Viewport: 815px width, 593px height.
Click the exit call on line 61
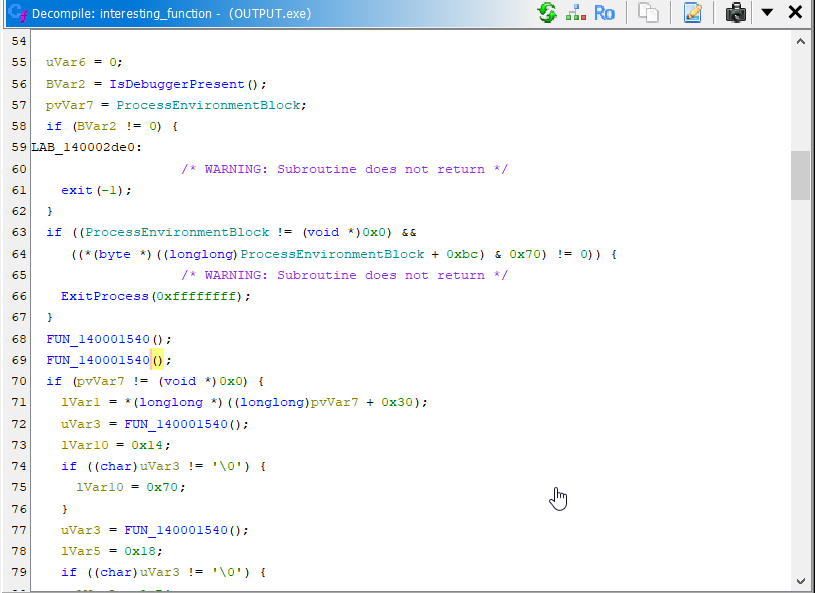coord(76,190)
